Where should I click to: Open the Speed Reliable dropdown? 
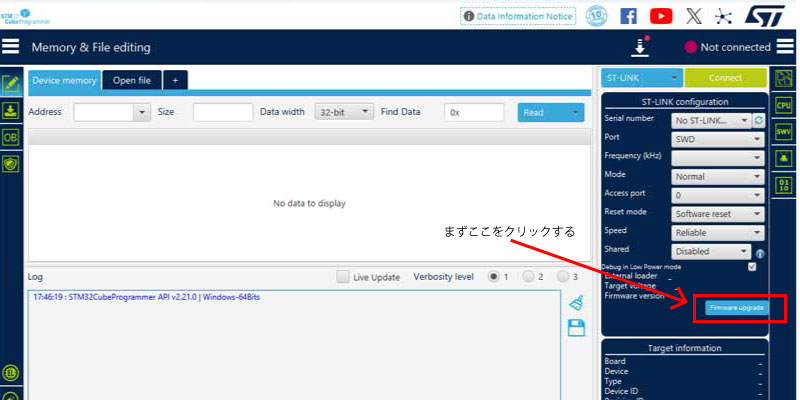[717, 233]
